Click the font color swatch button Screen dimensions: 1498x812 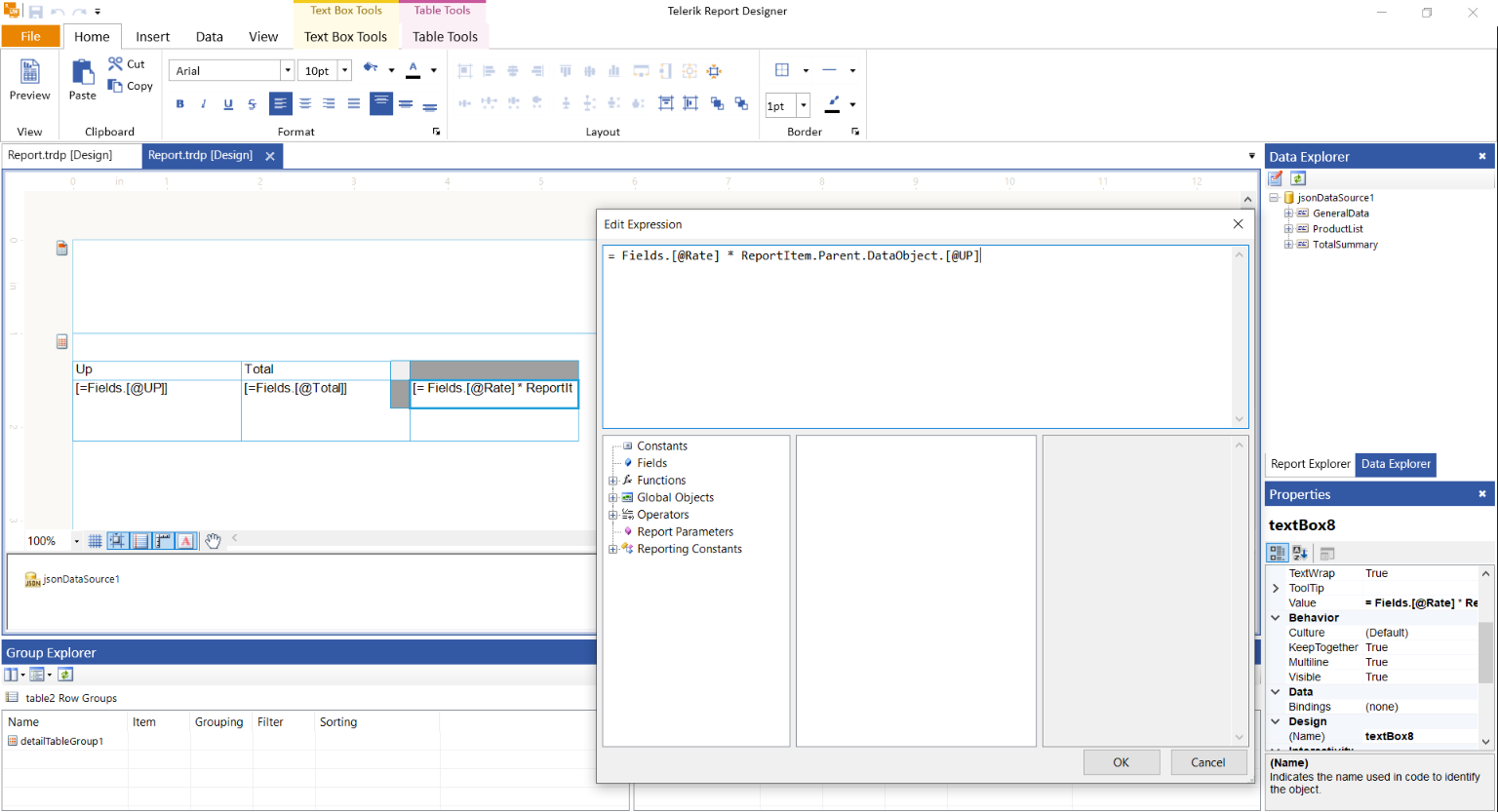coord(414,70)
